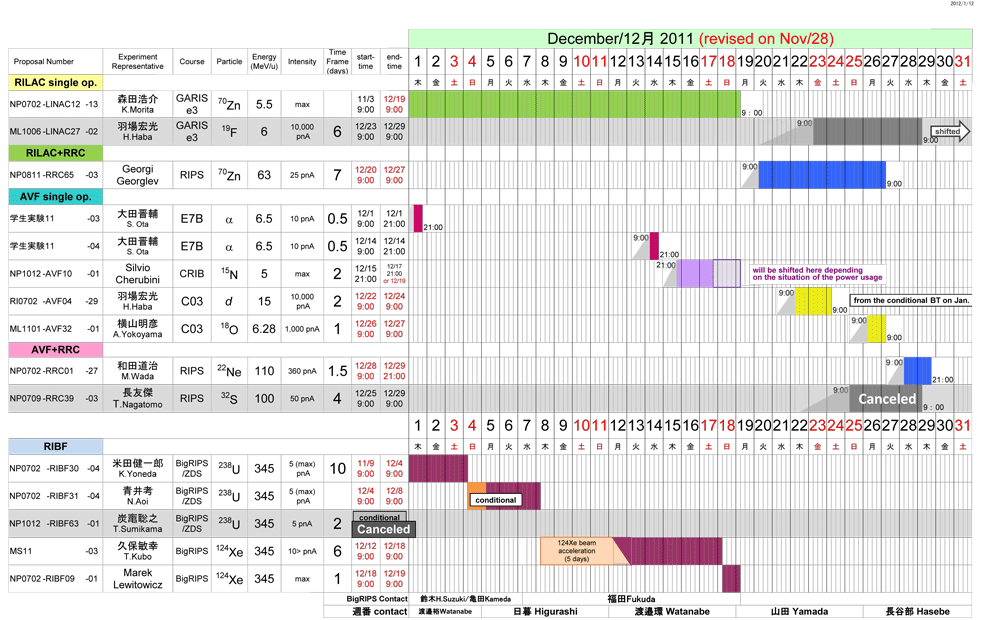Click the start-time column header
The width and height of the screenshot is (1000, 620).
(365, 61)
